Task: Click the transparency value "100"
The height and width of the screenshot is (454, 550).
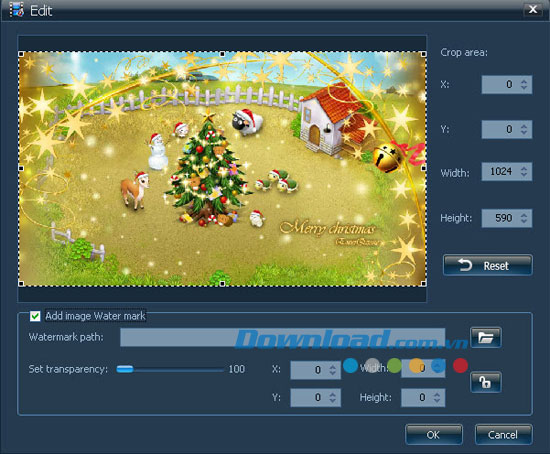Action: (237, 369)
